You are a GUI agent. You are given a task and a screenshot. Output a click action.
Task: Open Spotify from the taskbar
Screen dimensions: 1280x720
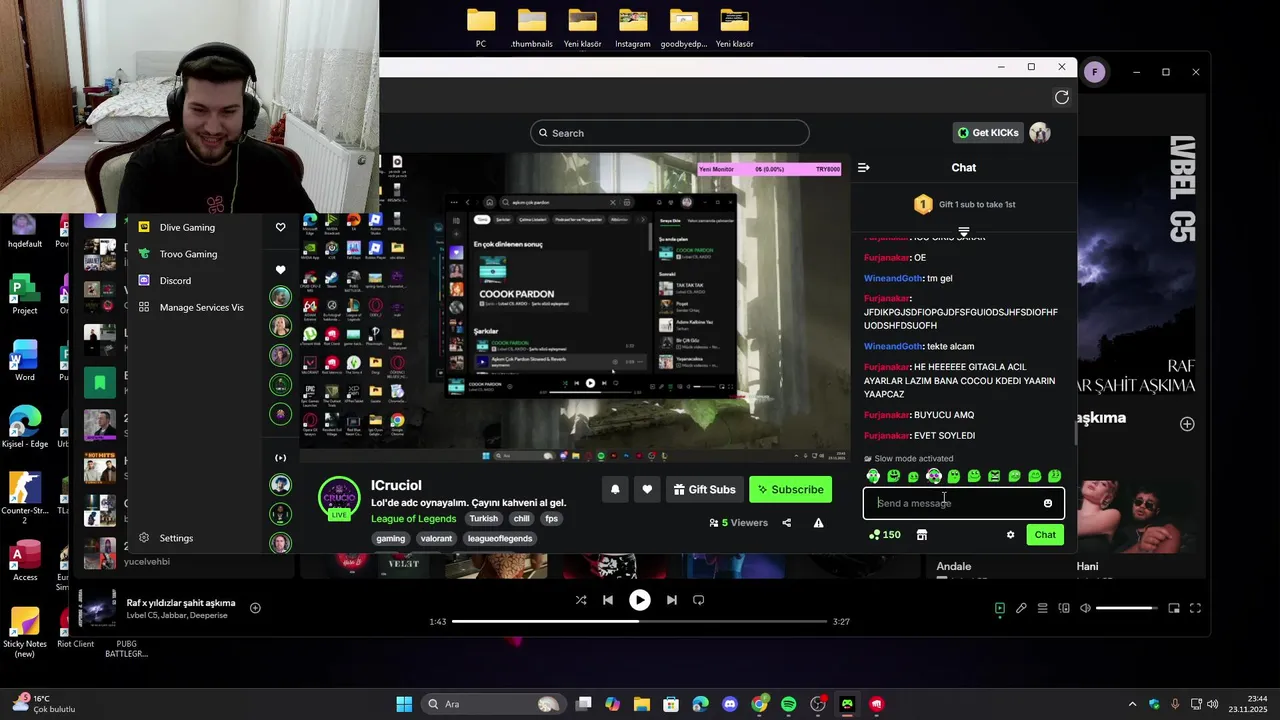[x=788, y=704]
